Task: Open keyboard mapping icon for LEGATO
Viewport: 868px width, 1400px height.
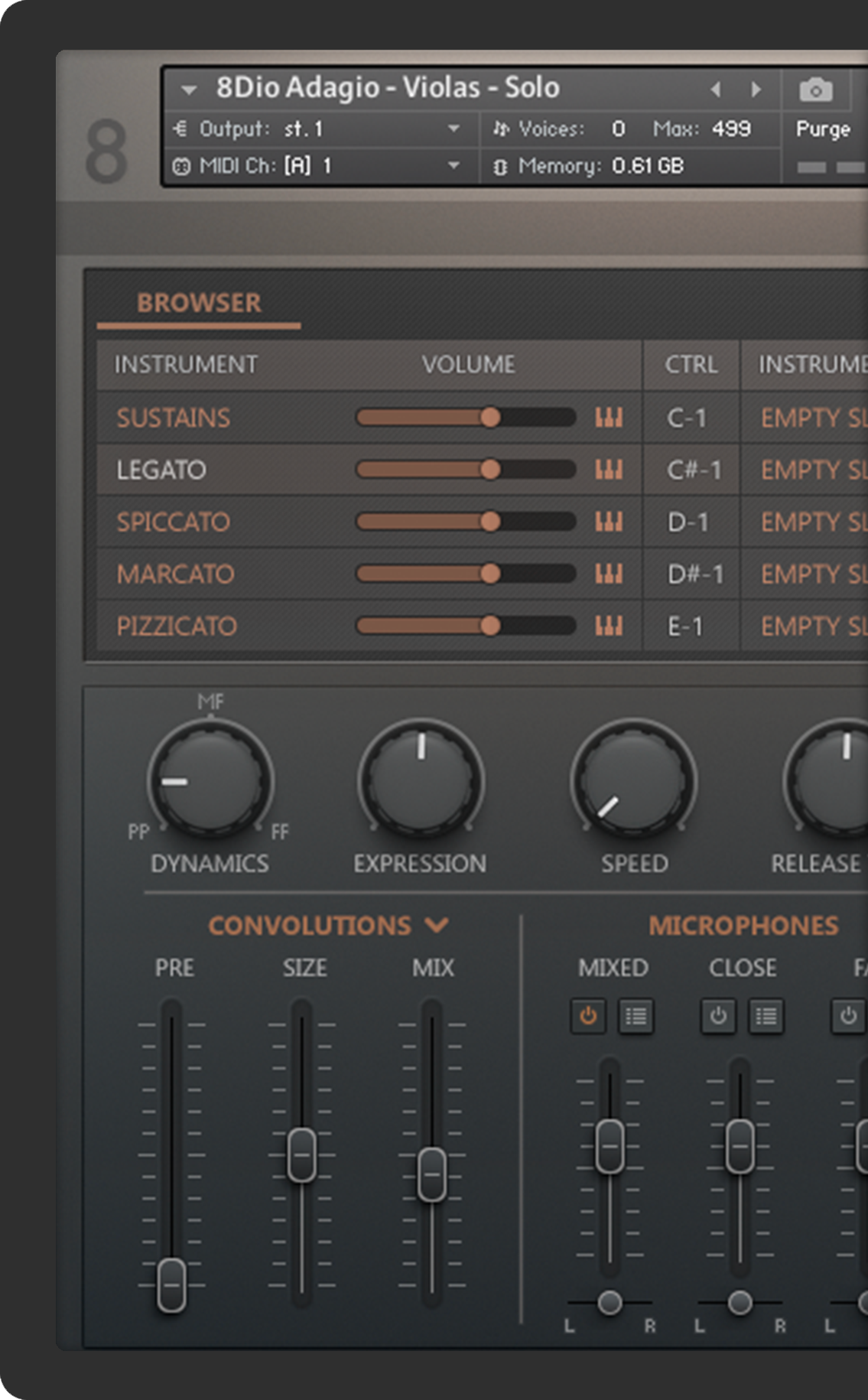Action: 609,470
